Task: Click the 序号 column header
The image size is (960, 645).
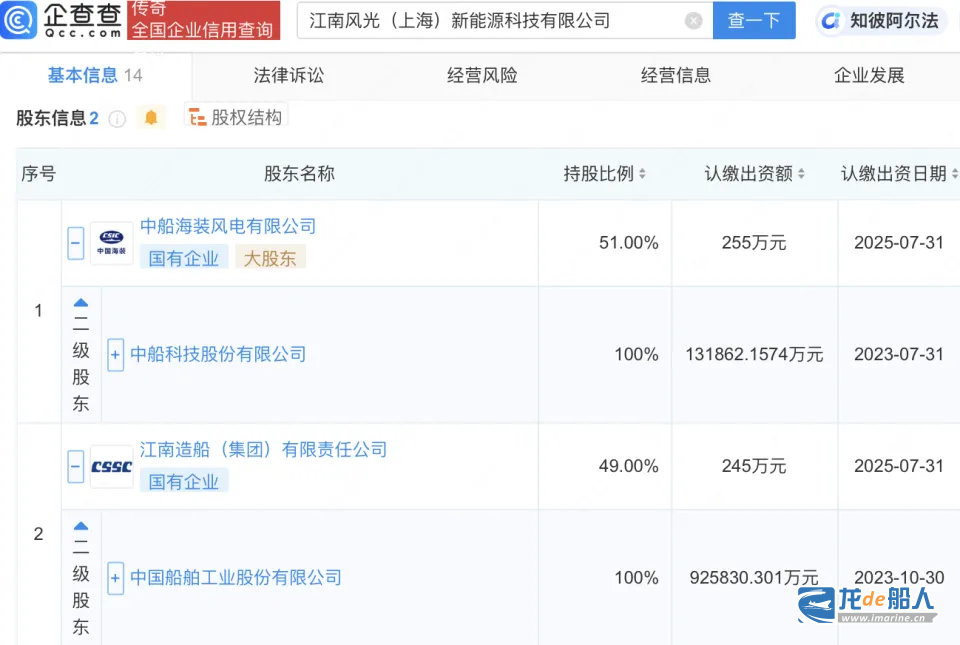Action: (x=39, y=174)
